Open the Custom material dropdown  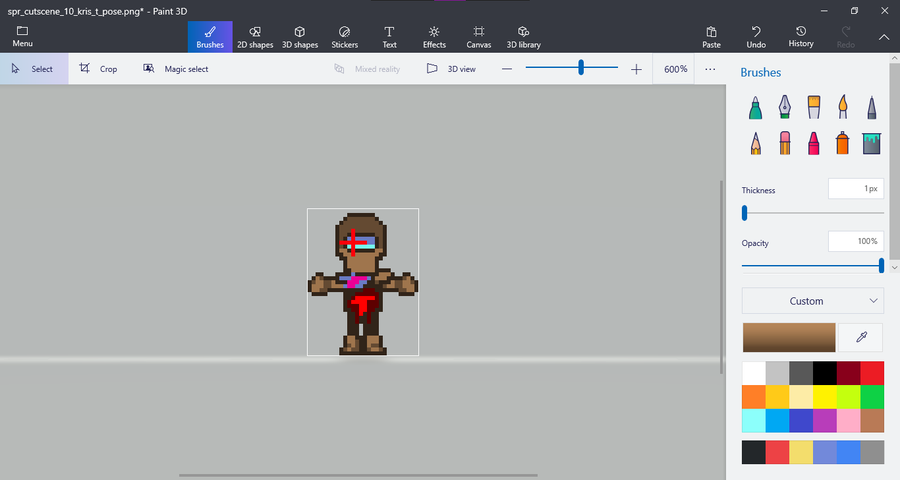[813, 301]
